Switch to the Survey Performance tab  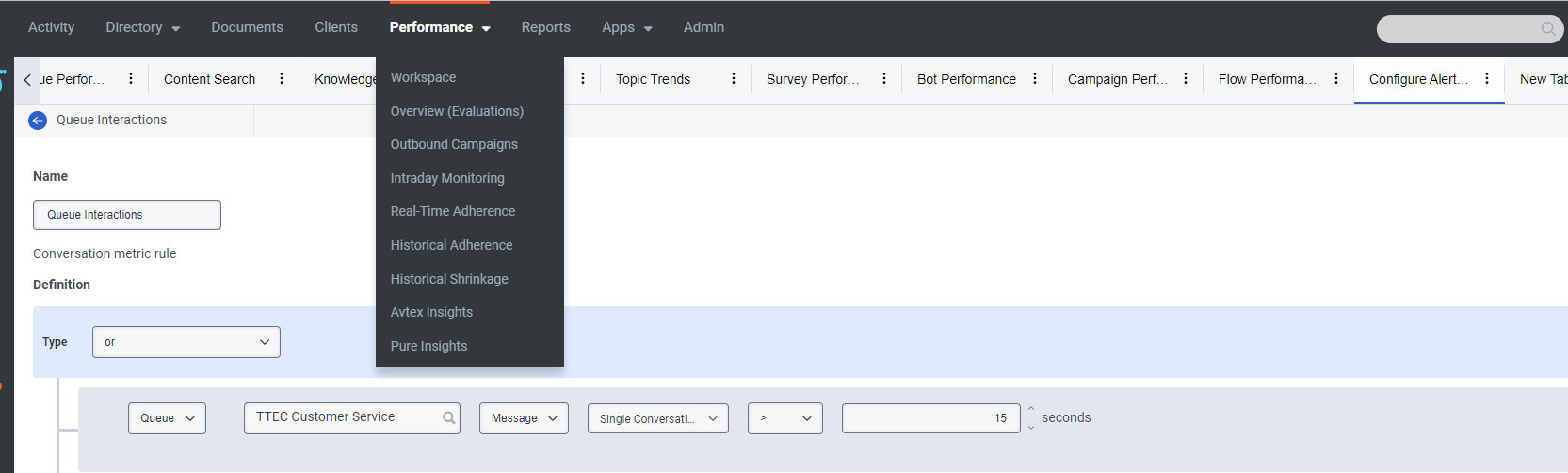tap(812, 79)
